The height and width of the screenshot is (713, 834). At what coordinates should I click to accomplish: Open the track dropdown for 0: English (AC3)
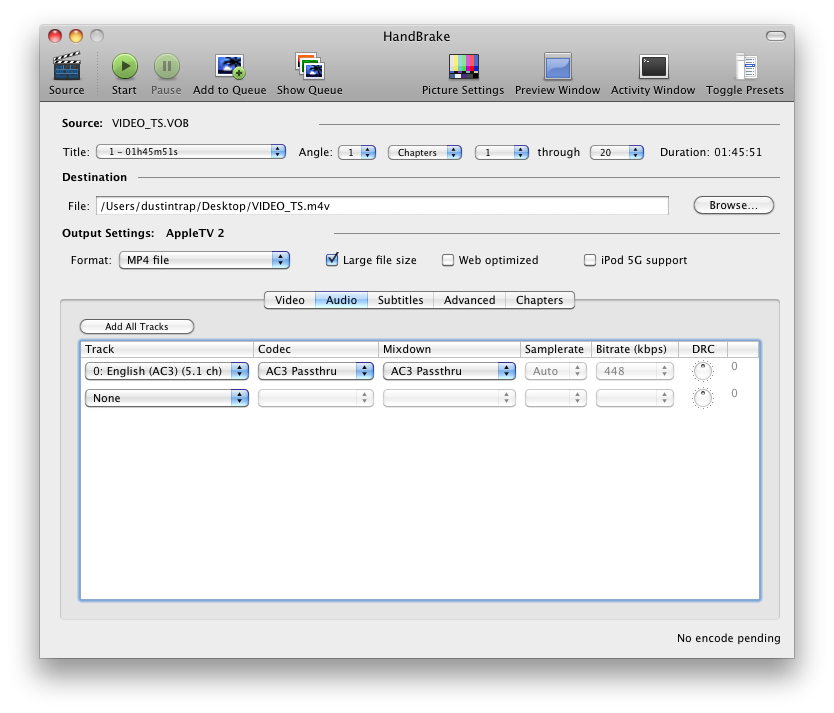point(166,371)
